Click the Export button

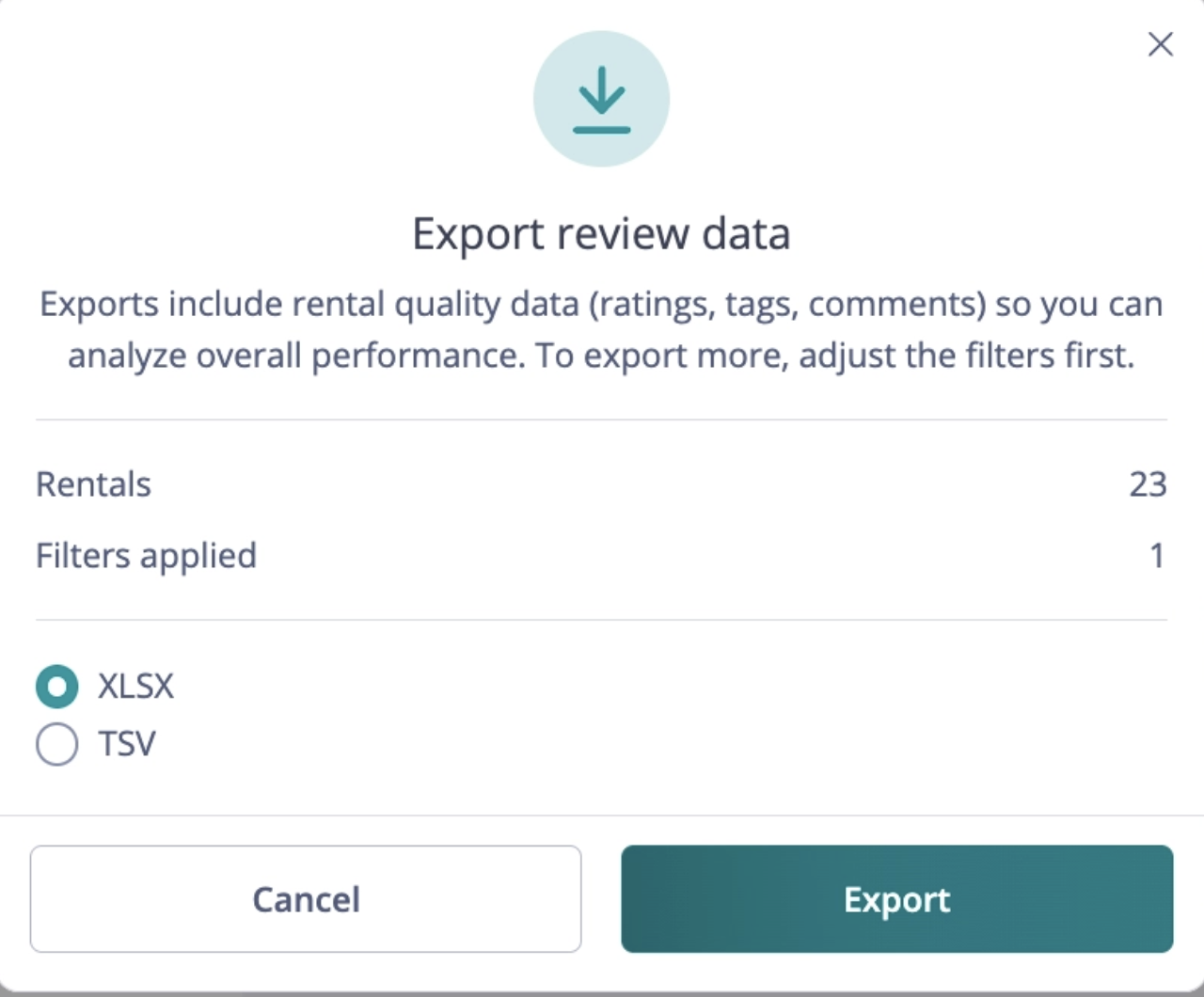click(897, 899)
